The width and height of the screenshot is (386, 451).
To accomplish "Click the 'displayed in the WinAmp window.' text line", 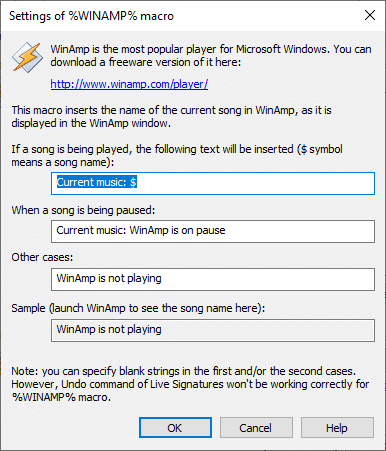I will (x=91, y=123).
